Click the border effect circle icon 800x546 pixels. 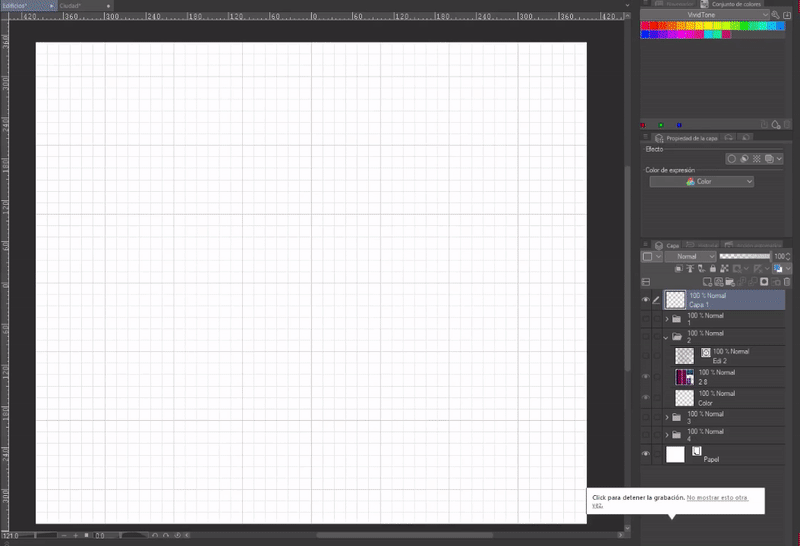(x=732, y=159)
